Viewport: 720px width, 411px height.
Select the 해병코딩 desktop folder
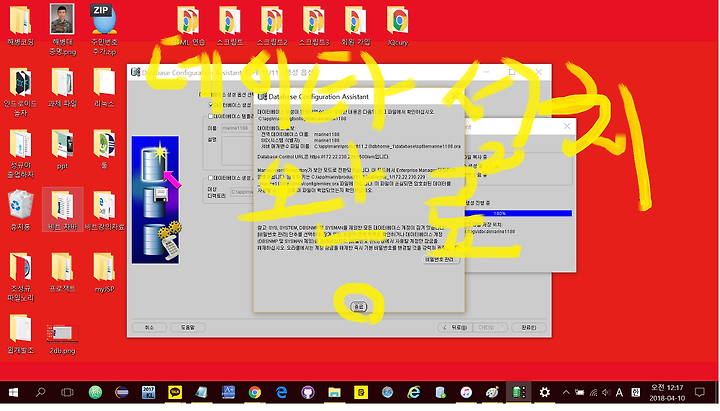20,26
